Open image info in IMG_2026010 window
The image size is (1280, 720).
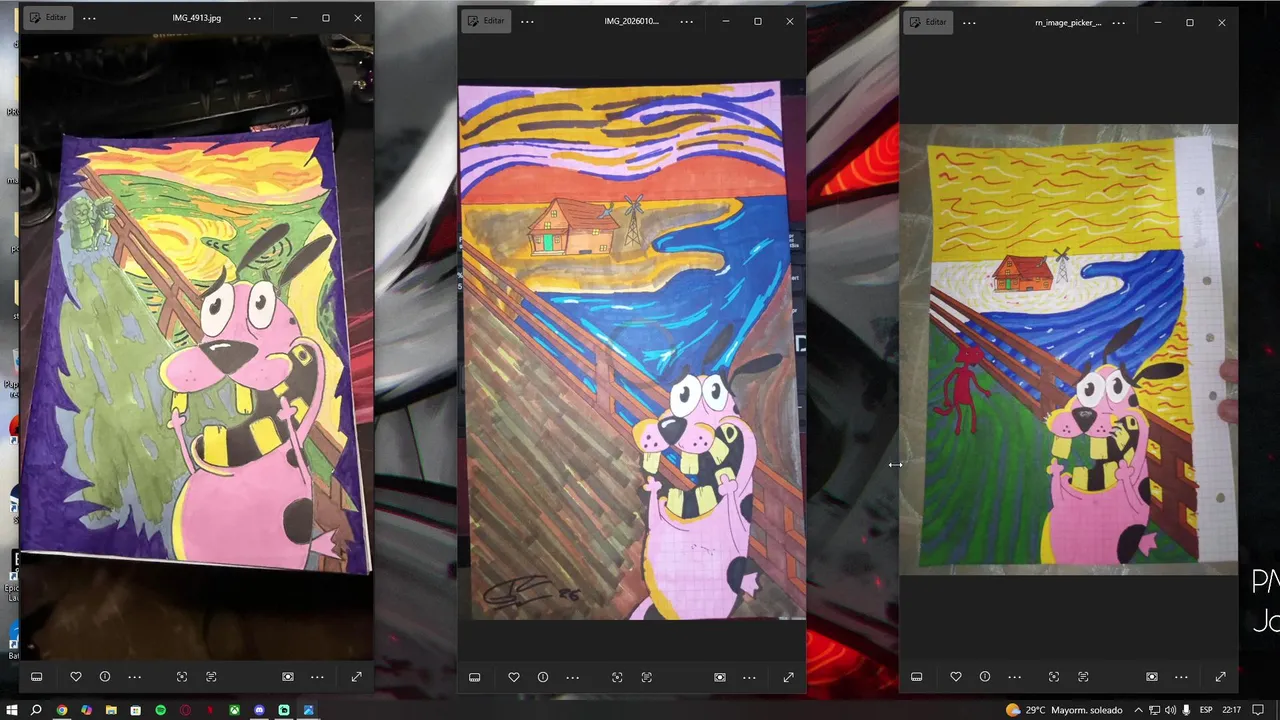point(543,677)
